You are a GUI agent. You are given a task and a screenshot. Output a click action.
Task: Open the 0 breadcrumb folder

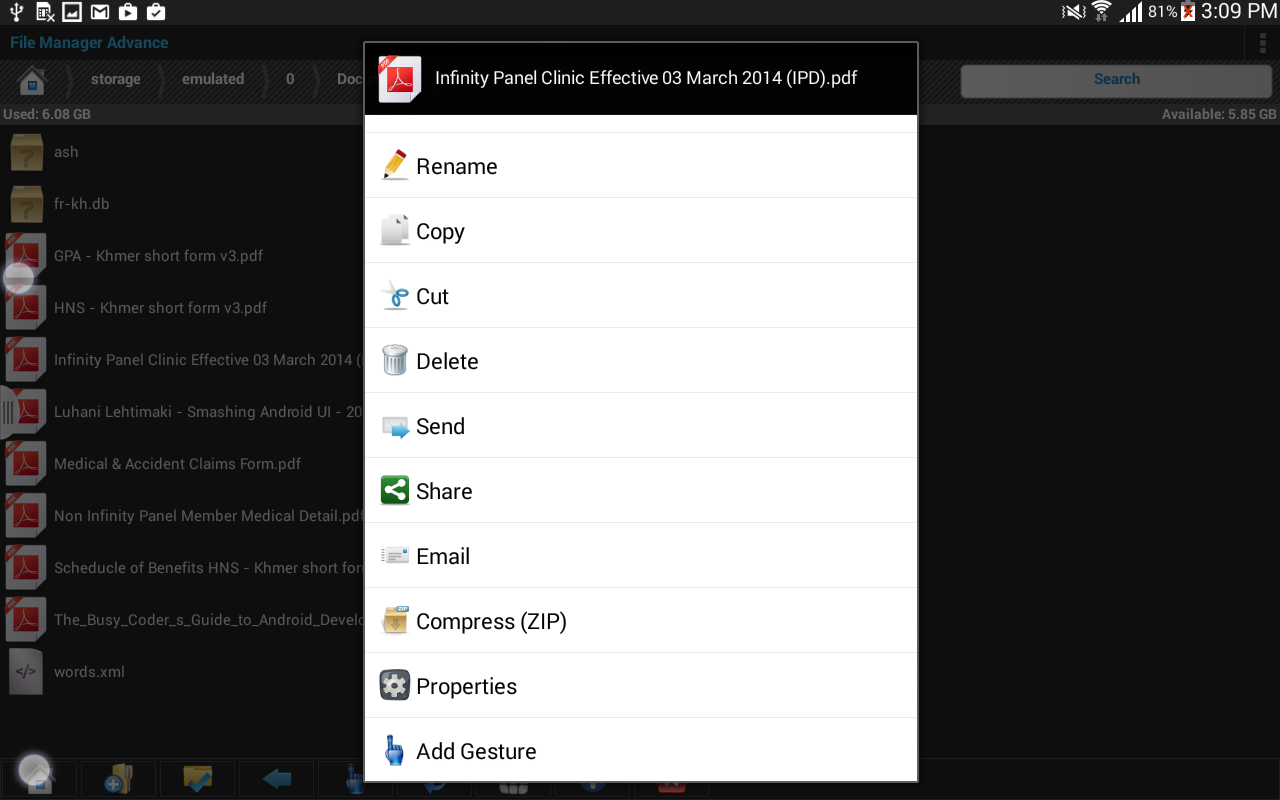290,80
